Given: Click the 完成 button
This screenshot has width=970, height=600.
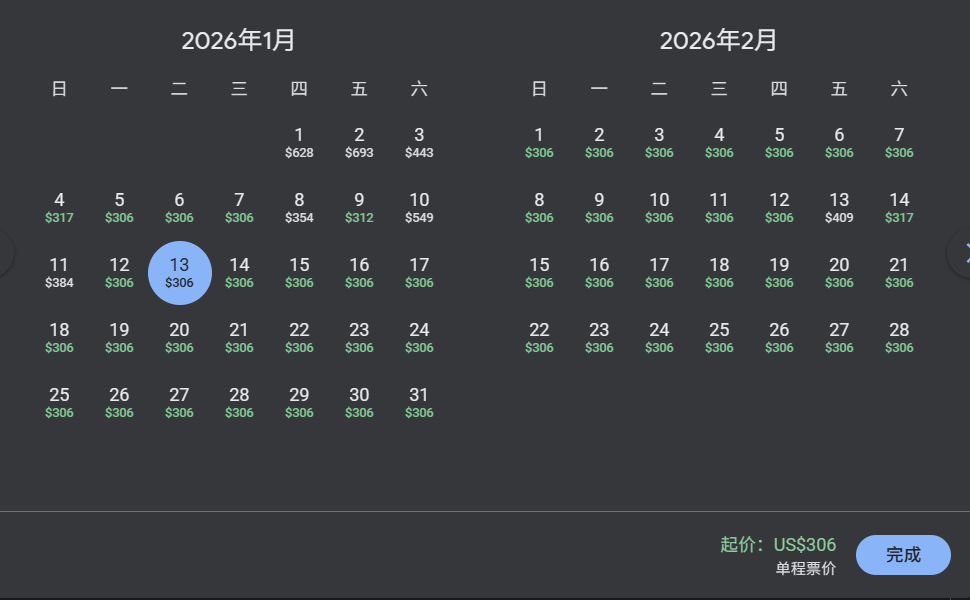Looking at the screenshot, I should pyautogui.click(x=902, y=555).
